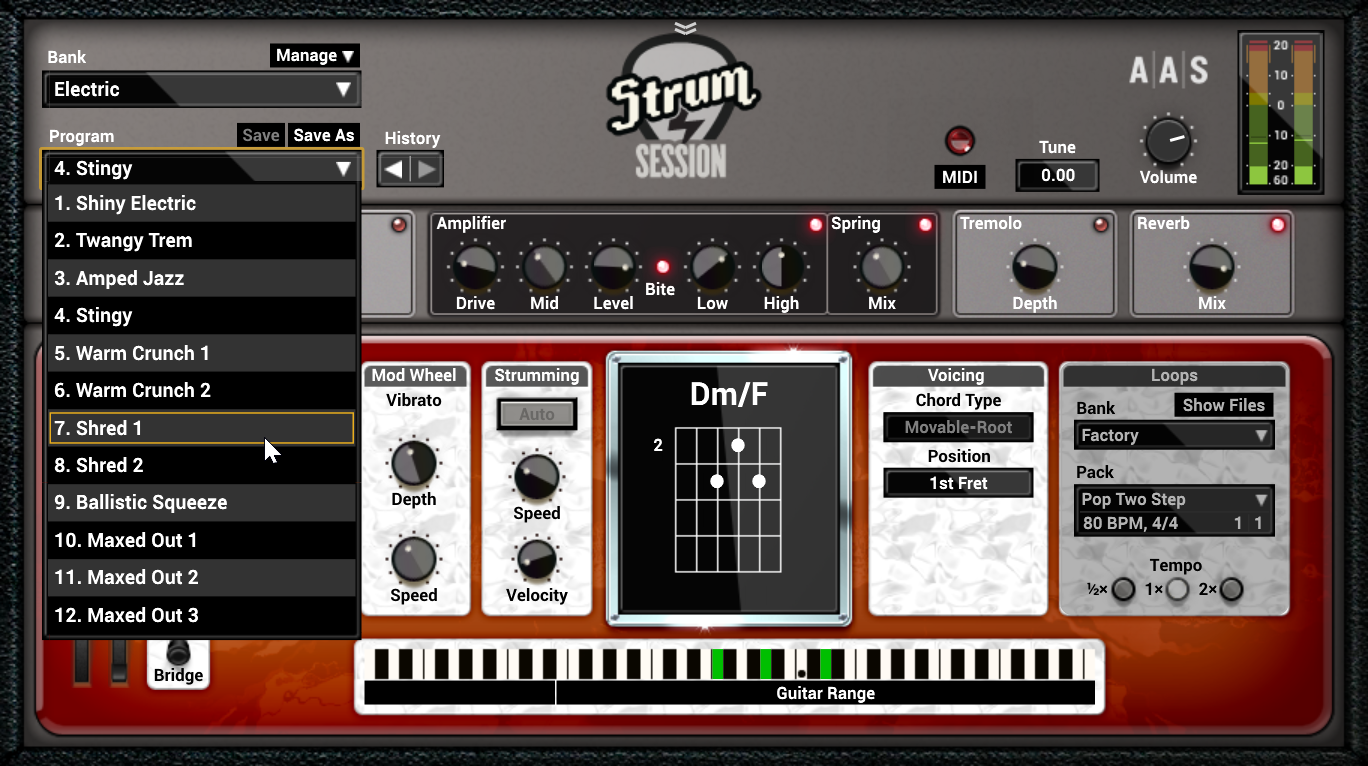The image size is (1368, 766).
Task: Select program 12. Maxed Out 3
Action: click(202, 615)
